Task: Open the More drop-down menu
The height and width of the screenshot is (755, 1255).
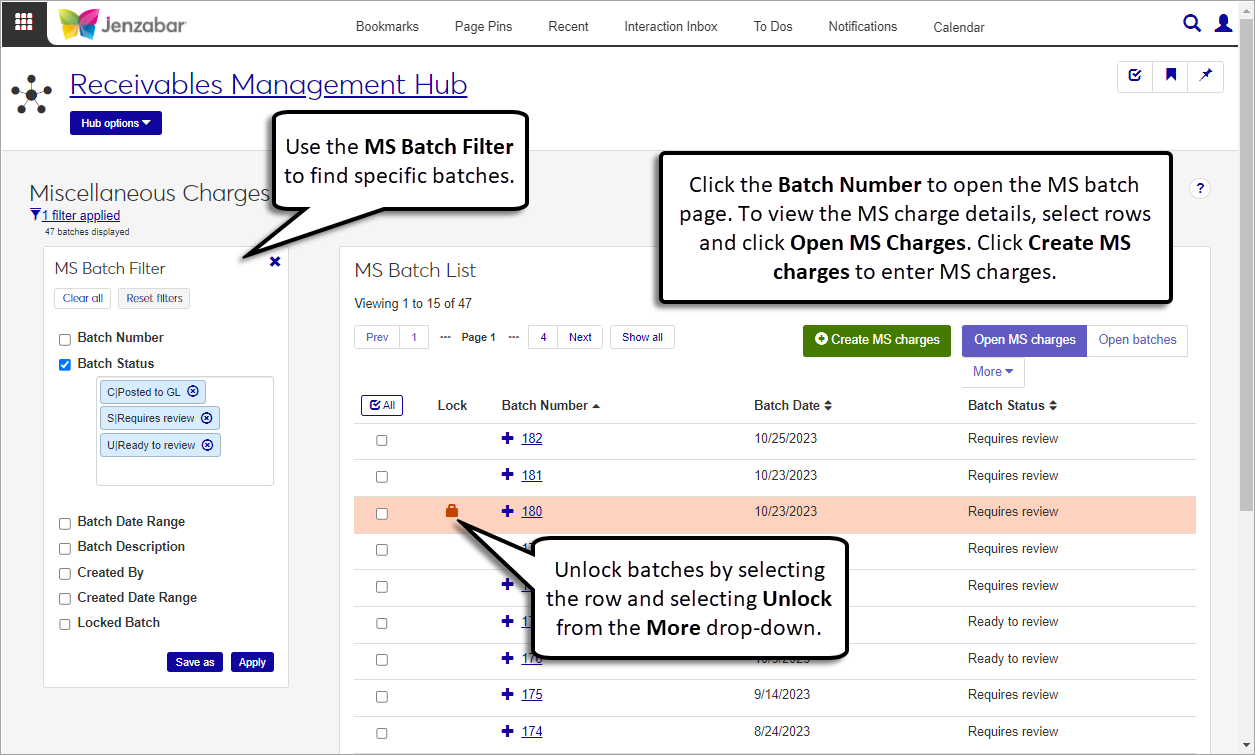Action: click(x=992, y=372)
